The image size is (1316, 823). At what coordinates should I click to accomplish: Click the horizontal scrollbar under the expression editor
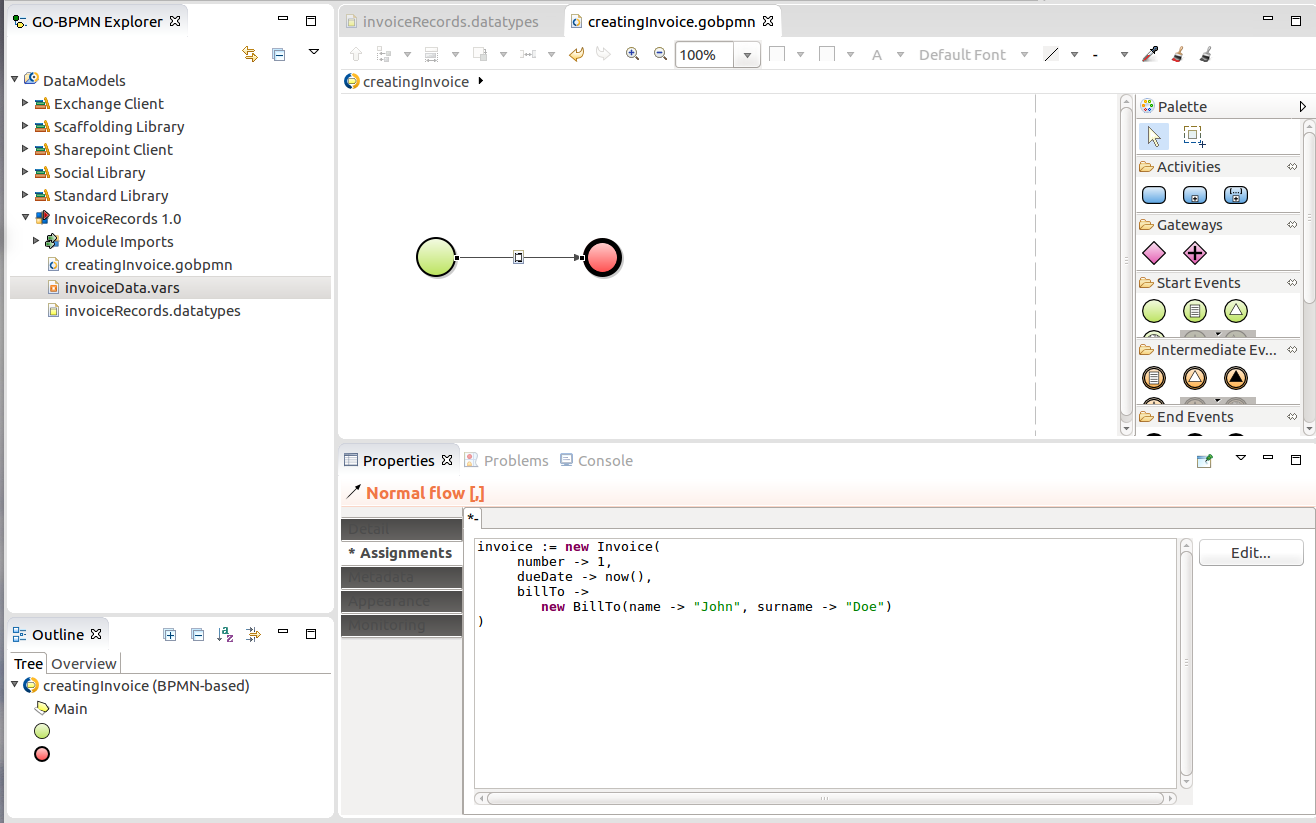pos(825,798)
